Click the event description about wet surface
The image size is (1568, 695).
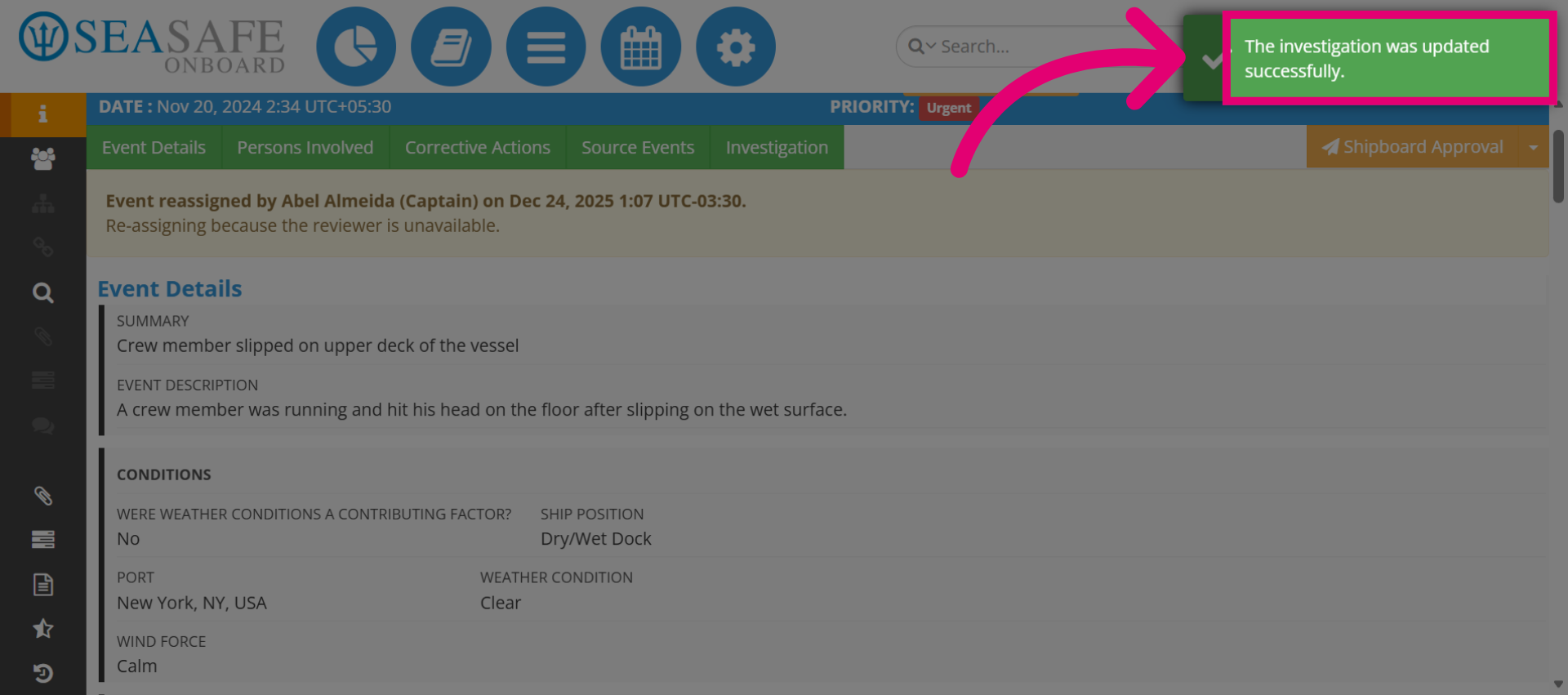pyautogui.click(x=482, y=409)
